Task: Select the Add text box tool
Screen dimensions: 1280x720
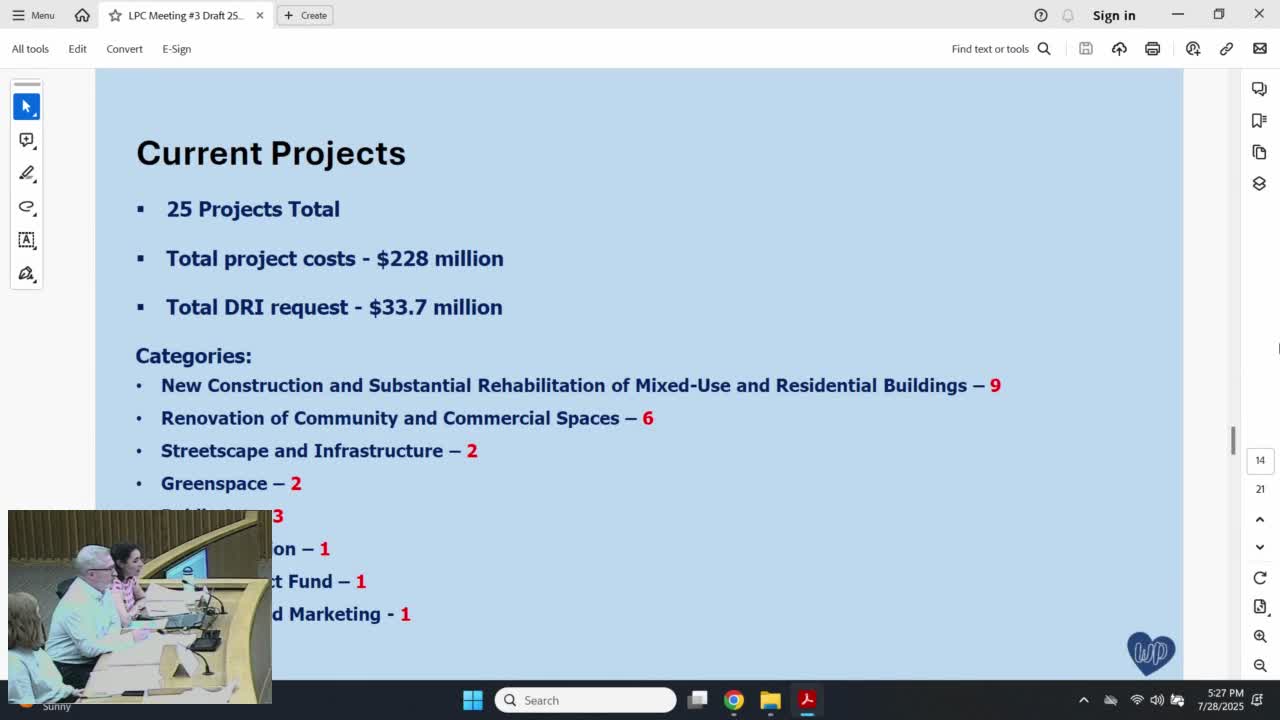Action: 26,240
